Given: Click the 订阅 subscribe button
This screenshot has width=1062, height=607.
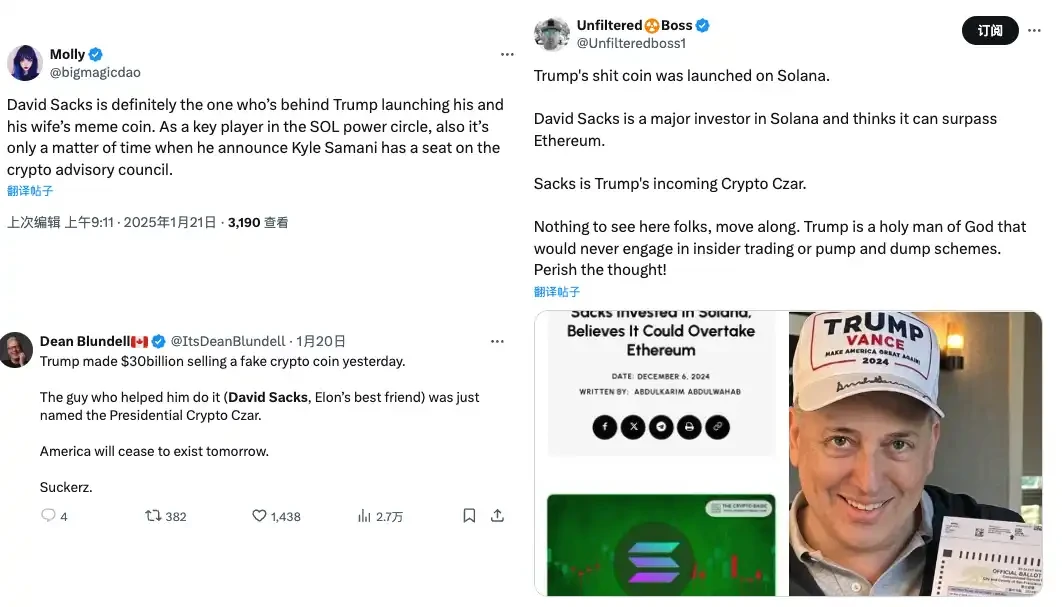Looking at the screenshot, I should 989,31.
